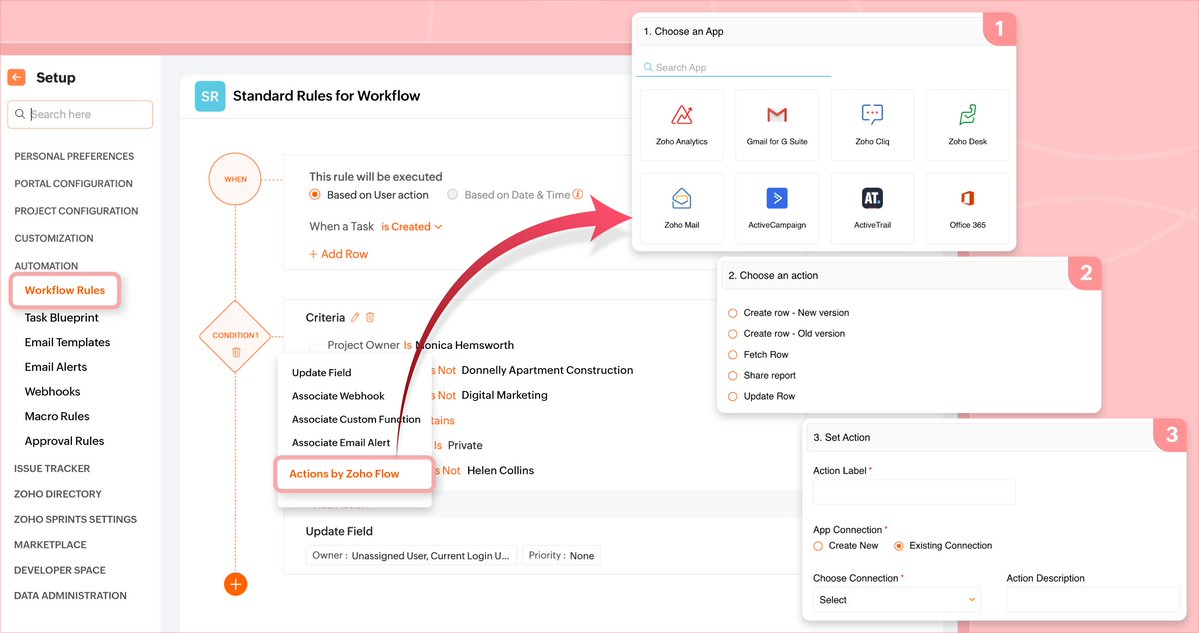The image size is (1199, 633).
Task: Select the Zoho Cliq app
Action: [x=872, y=123]
